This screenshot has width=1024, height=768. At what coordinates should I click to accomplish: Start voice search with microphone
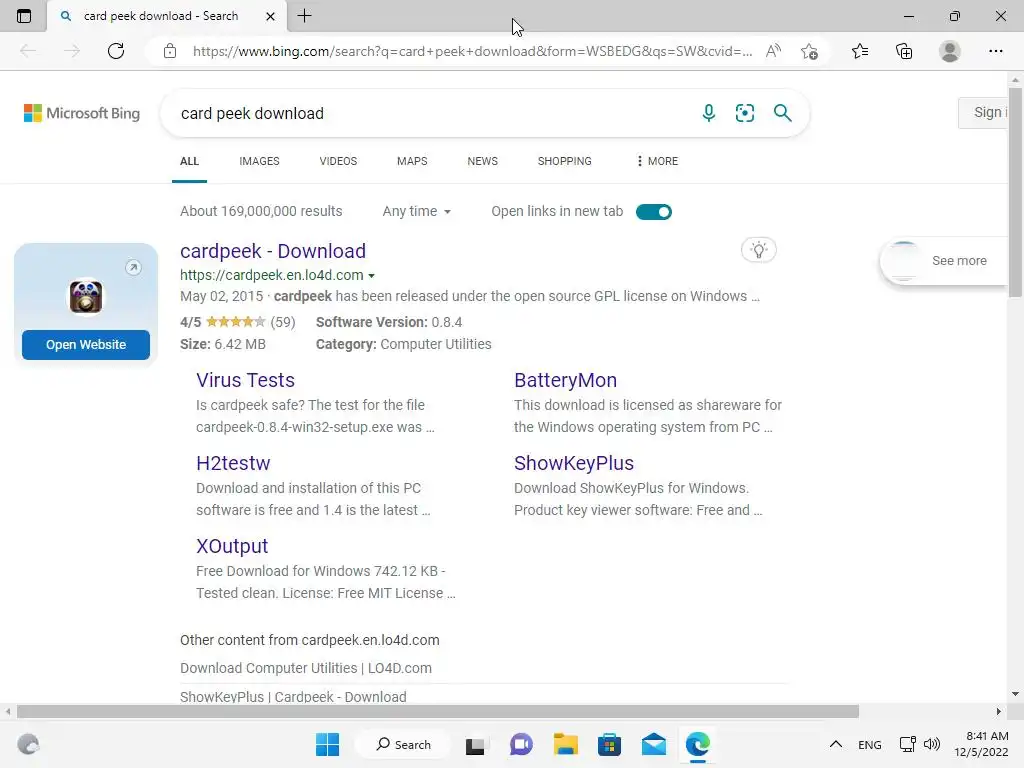coord(709,113)
